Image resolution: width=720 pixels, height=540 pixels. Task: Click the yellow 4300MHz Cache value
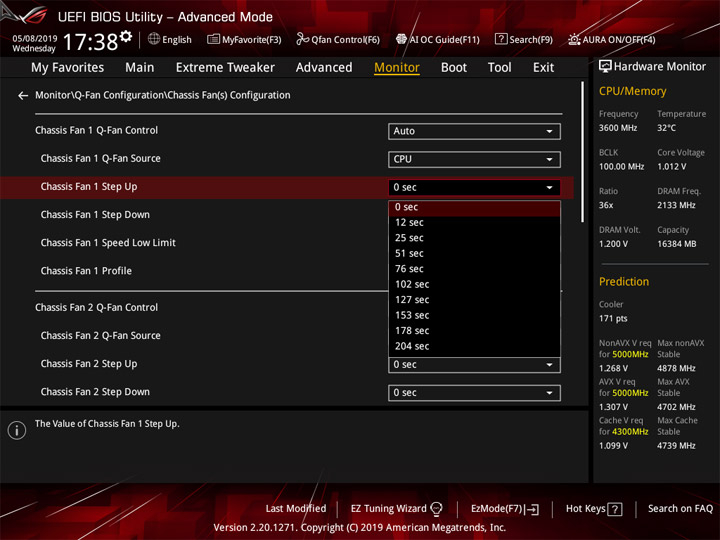[630, 432]
